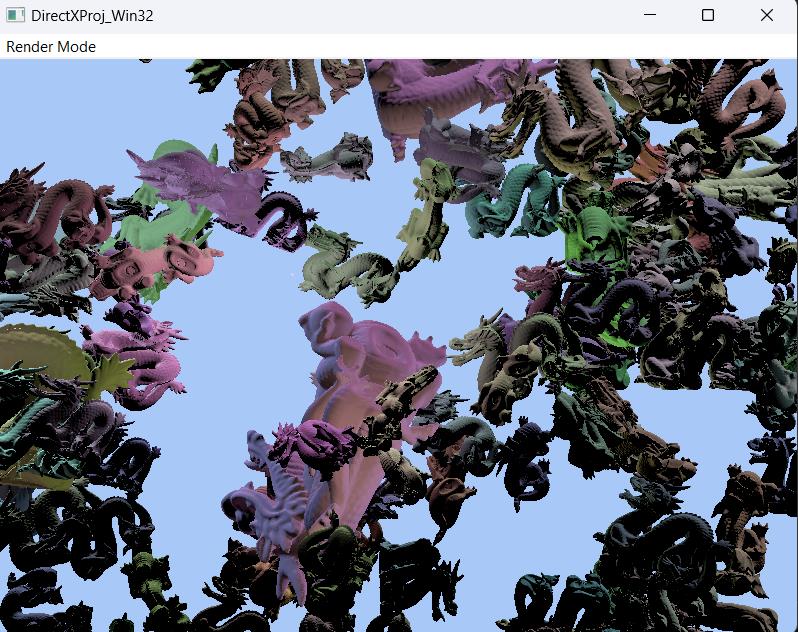Minimize the DirectXProj_Win32 window

(650, 16)
